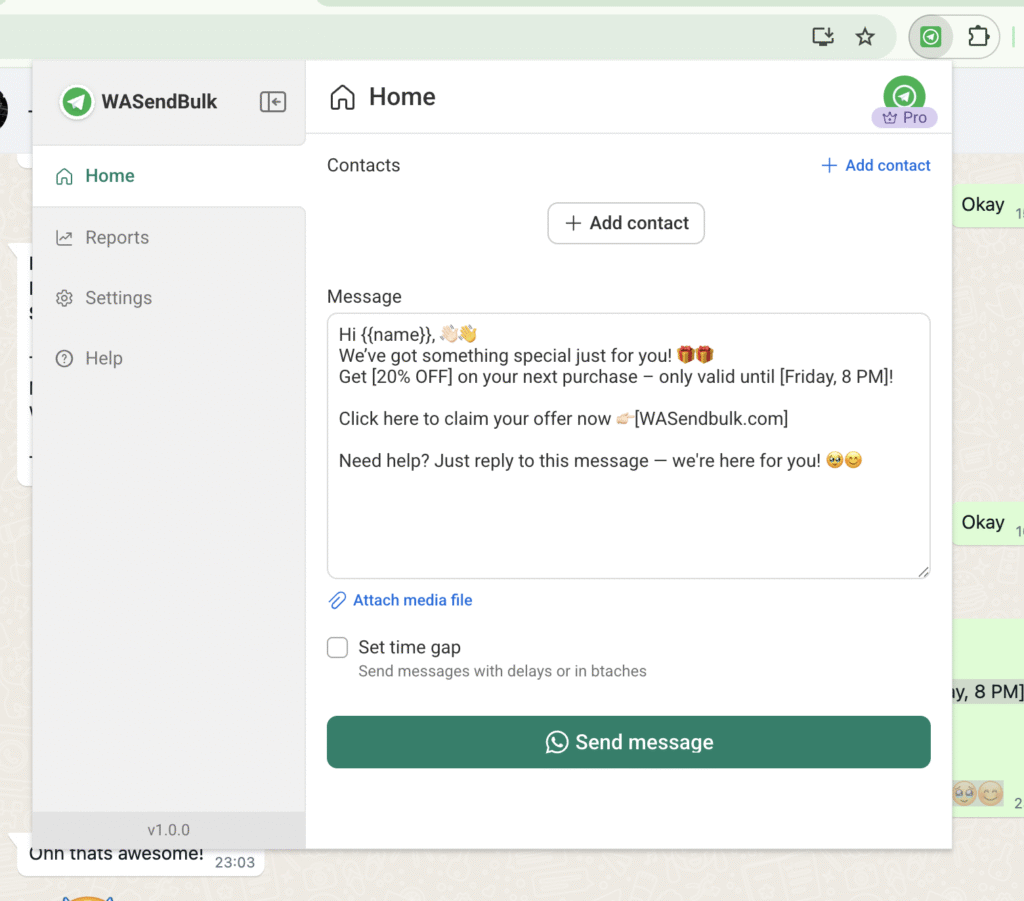Open the browser Extensions puzzle icon
Viewport: 1024px width, 901px height.
pos(978,37)
